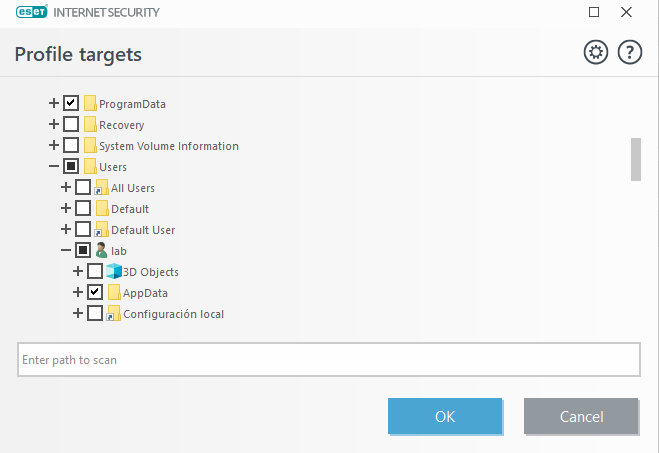Click the lab user profile icon

click(101, 250)
